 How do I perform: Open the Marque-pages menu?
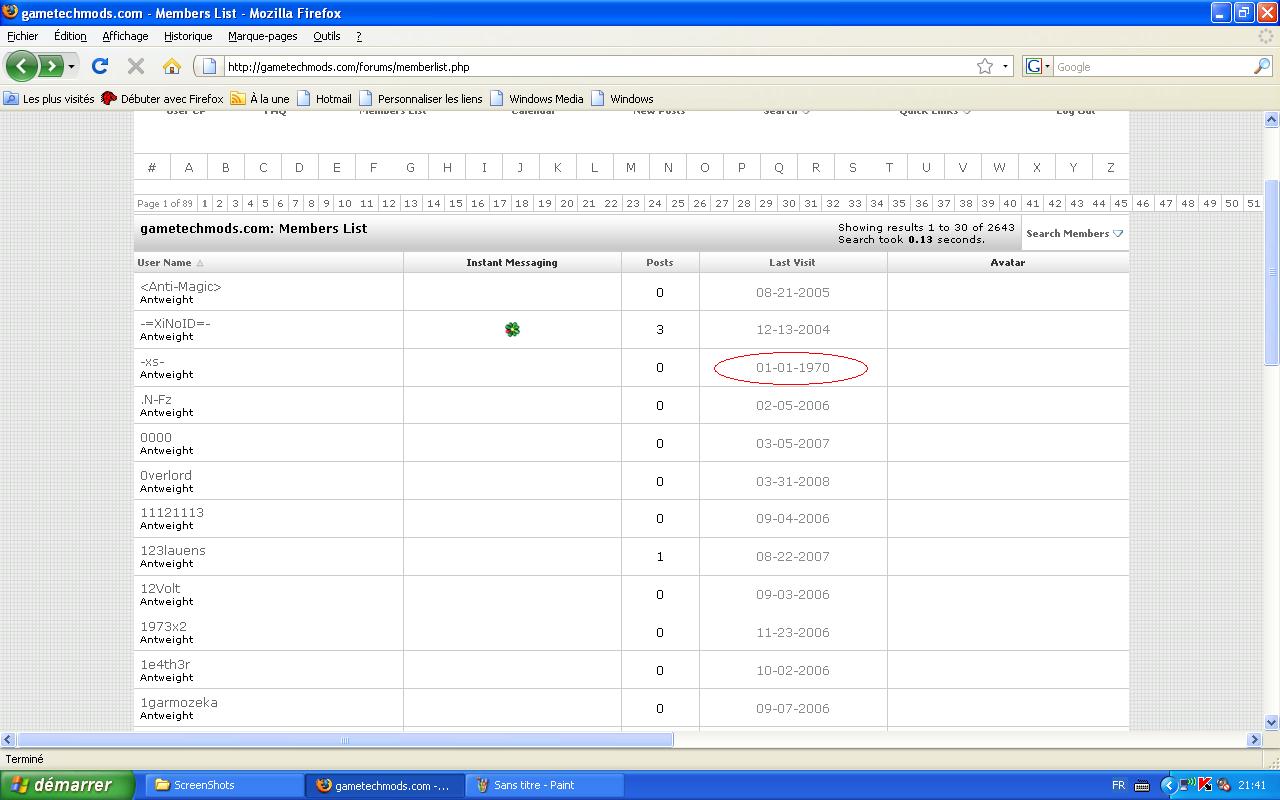pos(262,36)
